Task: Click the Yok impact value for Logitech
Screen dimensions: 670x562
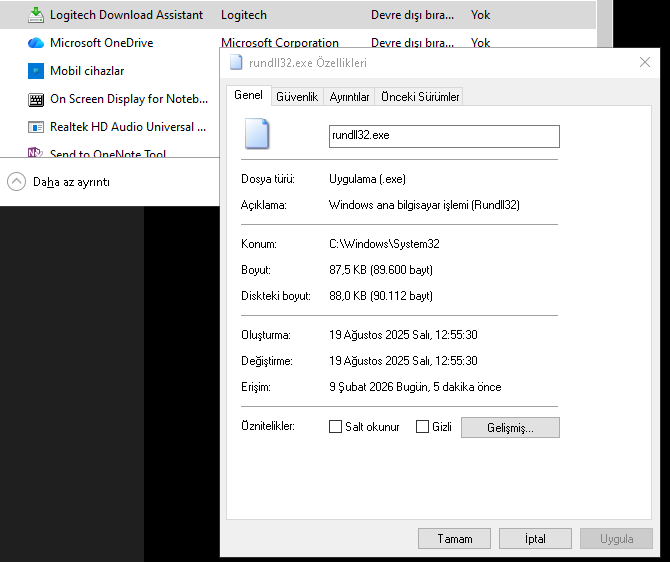Action: pyautogui.click(x=480, y=15)
